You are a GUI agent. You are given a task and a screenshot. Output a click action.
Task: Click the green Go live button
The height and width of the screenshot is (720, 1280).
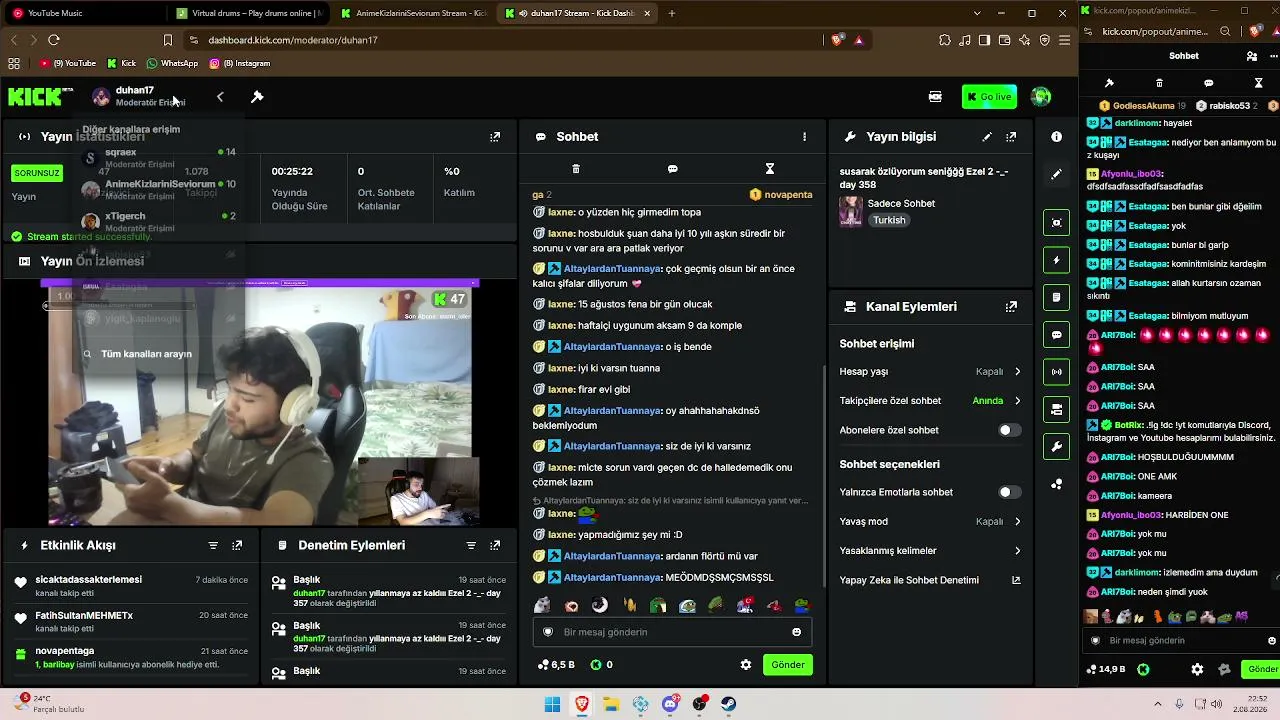click(989, 97)
